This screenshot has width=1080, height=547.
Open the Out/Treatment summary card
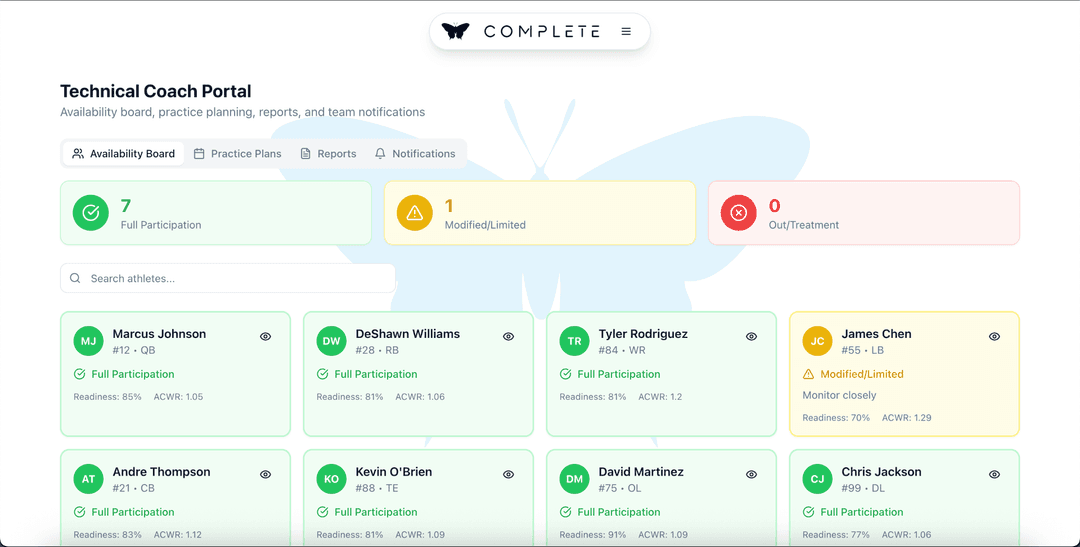point(864,213)
